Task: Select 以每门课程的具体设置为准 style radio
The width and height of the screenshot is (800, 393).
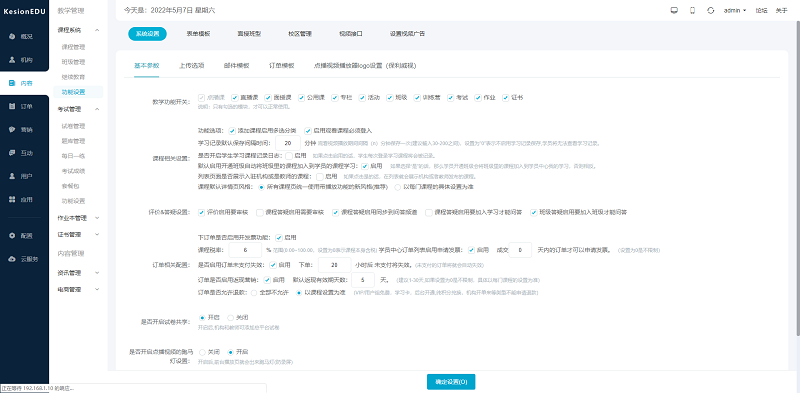Action: pos(397,187)
